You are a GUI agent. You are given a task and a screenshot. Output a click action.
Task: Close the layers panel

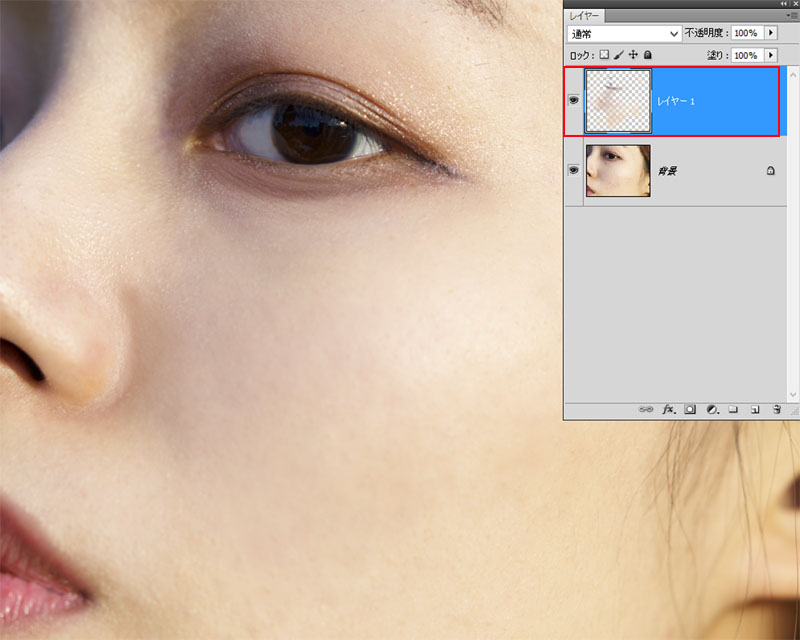coord(795,4)
